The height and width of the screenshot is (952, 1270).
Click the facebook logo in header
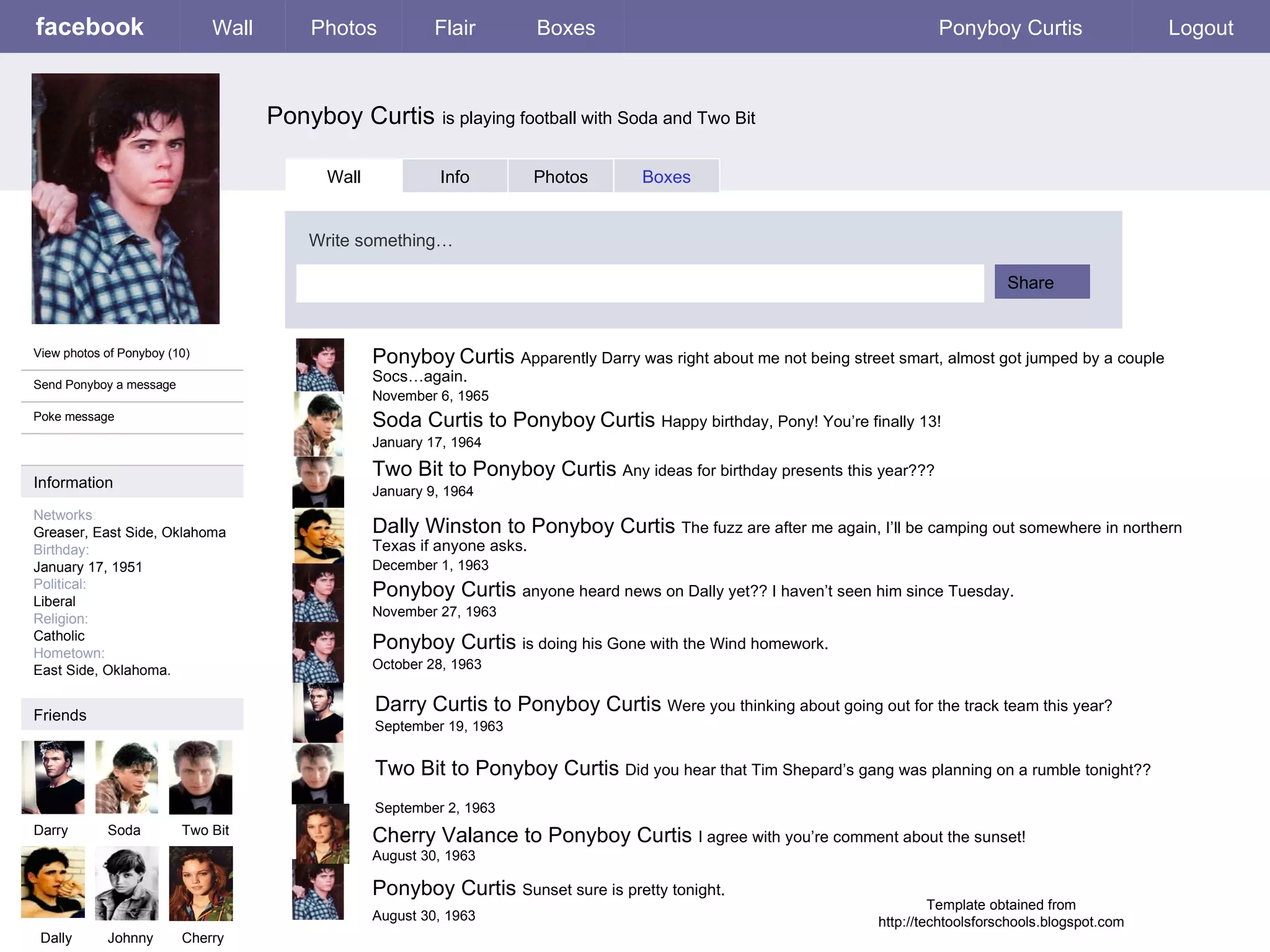coord(89,27)
